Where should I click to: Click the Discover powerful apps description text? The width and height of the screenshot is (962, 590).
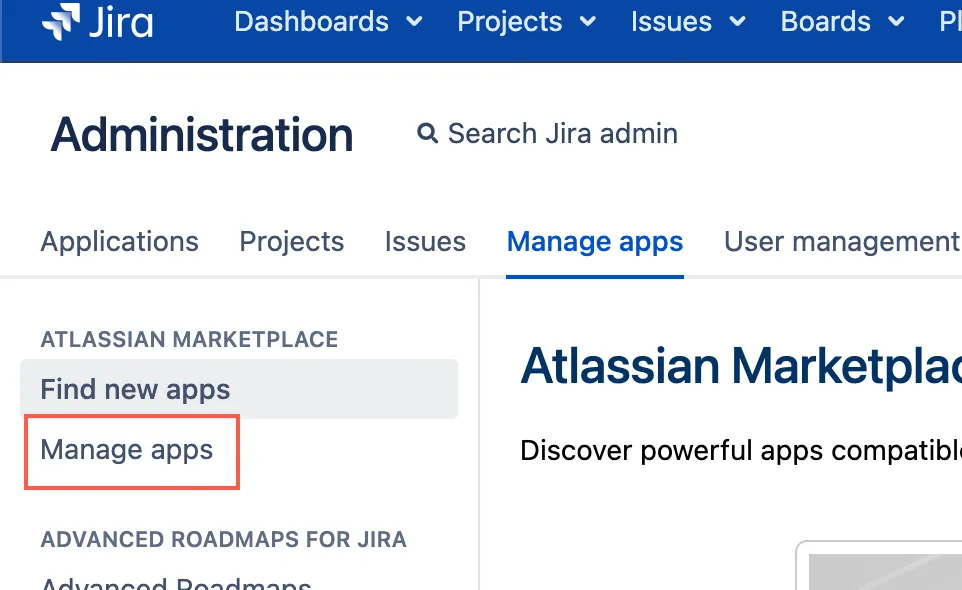click(741, 451)
